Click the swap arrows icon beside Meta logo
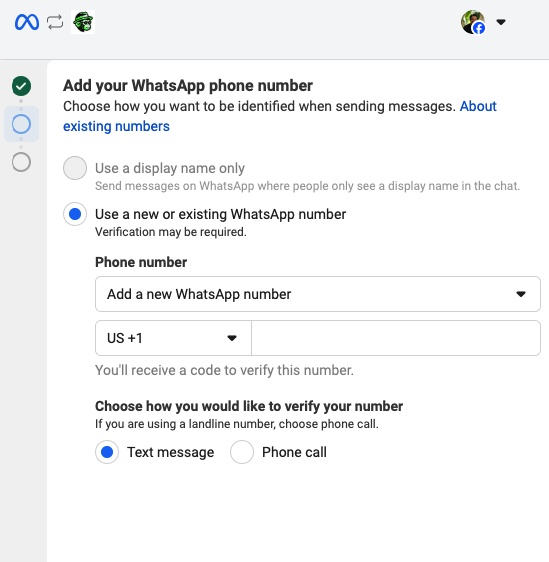The image size is (549, 562). (x=55, y=22)
